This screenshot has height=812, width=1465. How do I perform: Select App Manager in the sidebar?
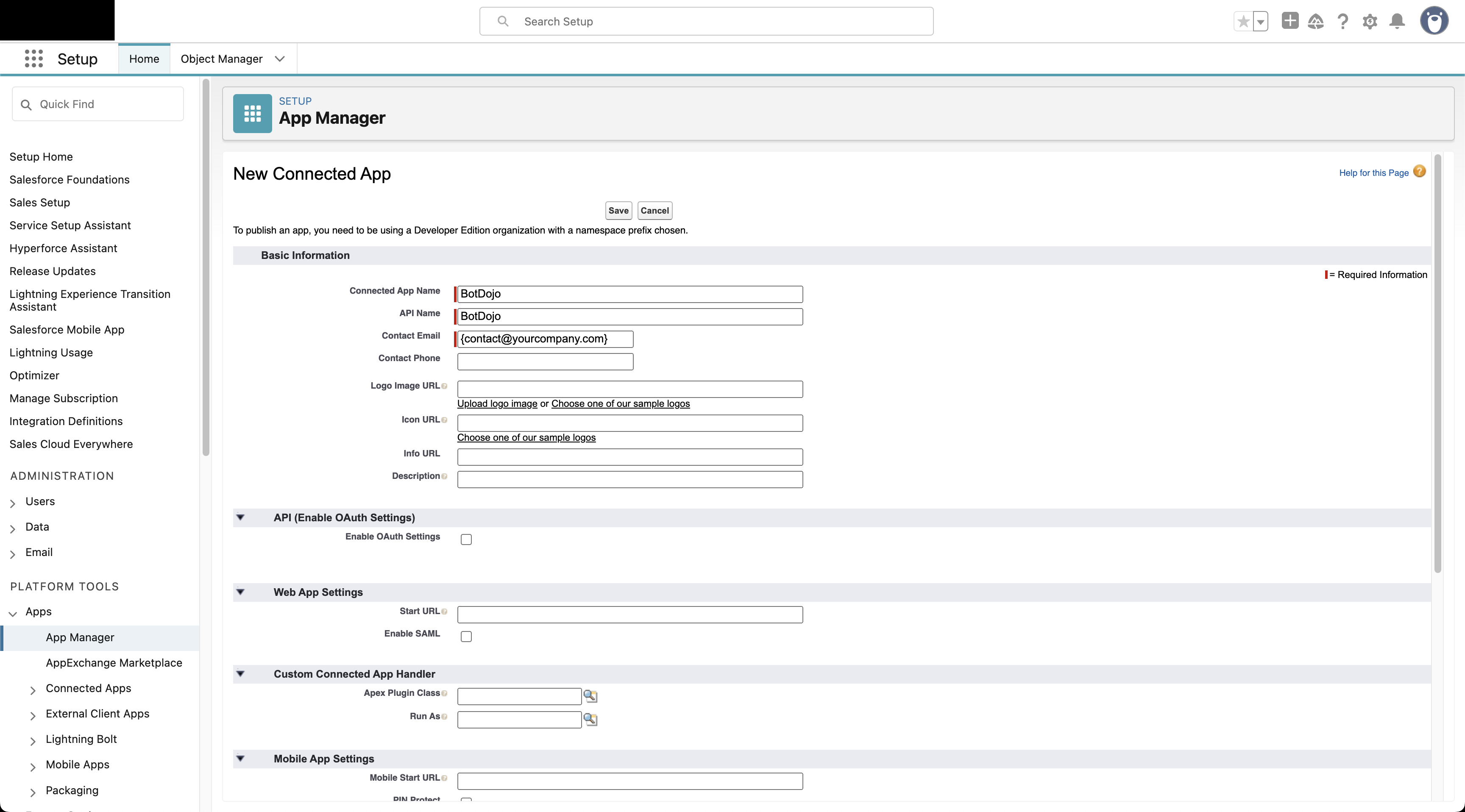point(80,637)
